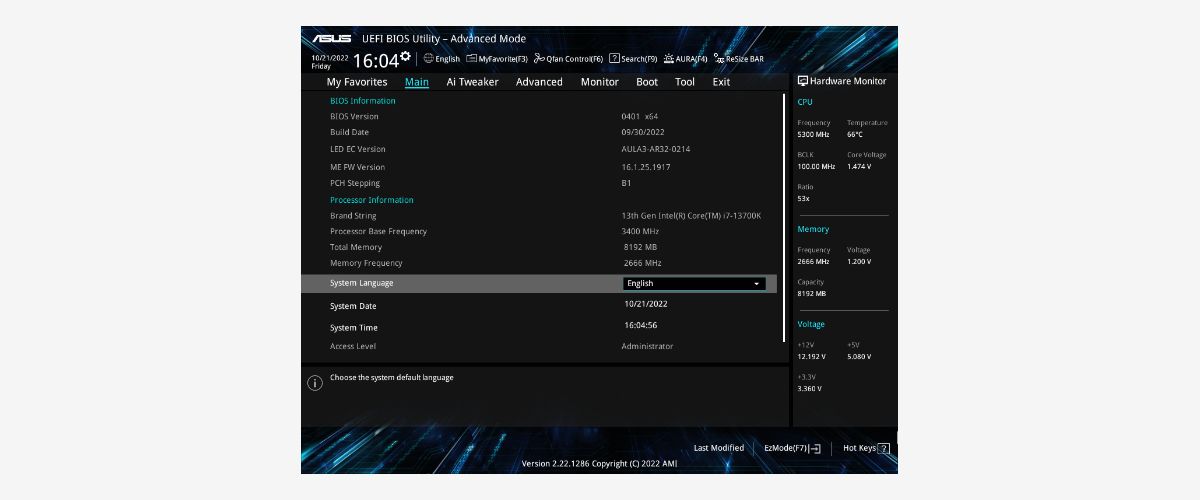Open MyFavorite(F3) from the top bar
Image resolution: width=1200 pixels, height=500 pixels.
[497, 59]
